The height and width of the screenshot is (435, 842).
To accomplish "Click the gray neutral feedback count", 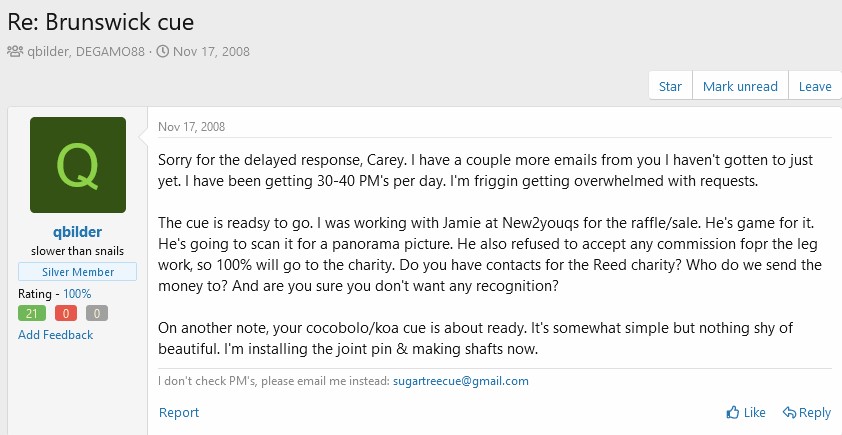I will (x=97, y=313).
